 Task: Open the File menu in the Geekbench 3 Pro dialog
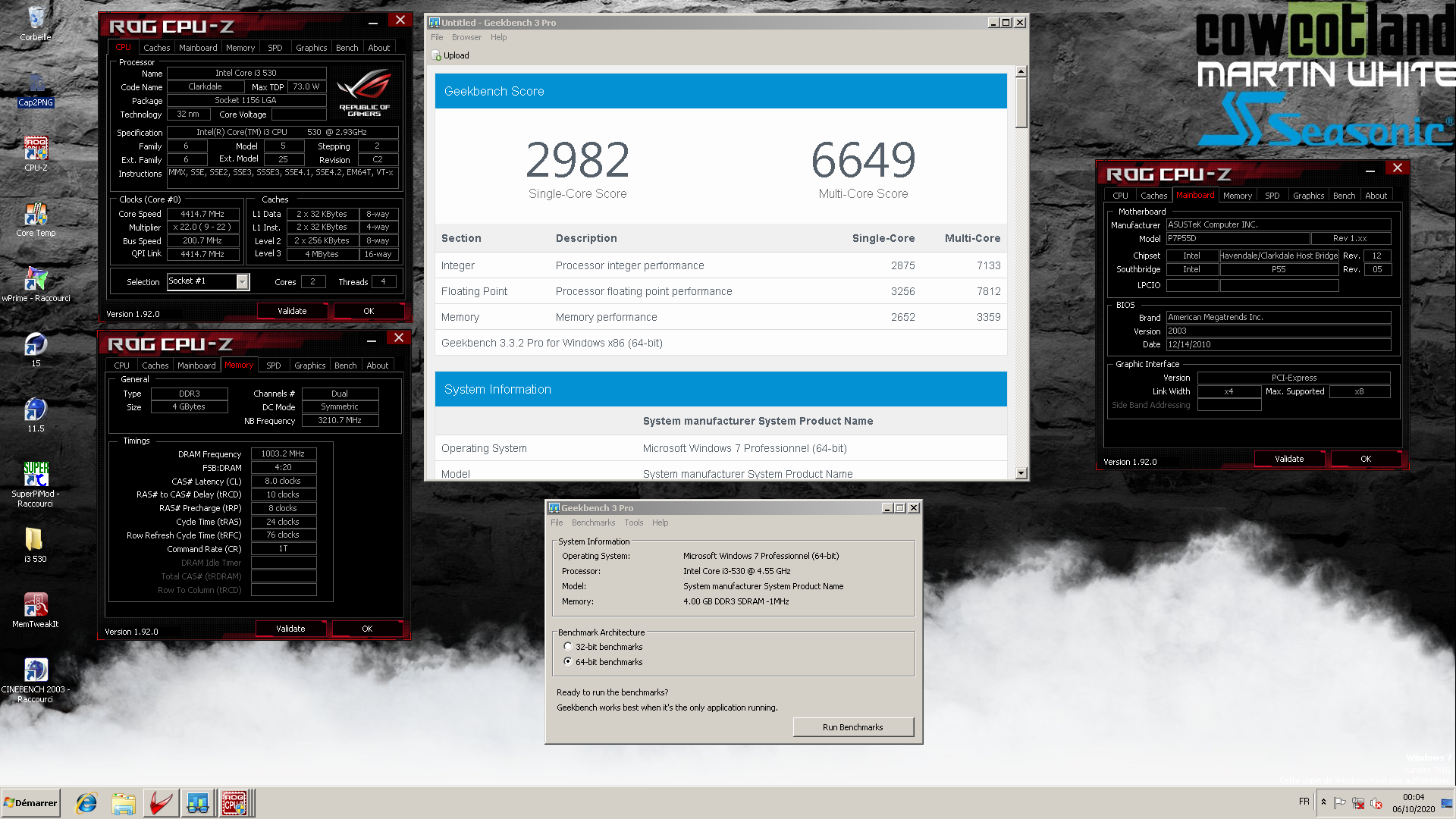[557, 522]
